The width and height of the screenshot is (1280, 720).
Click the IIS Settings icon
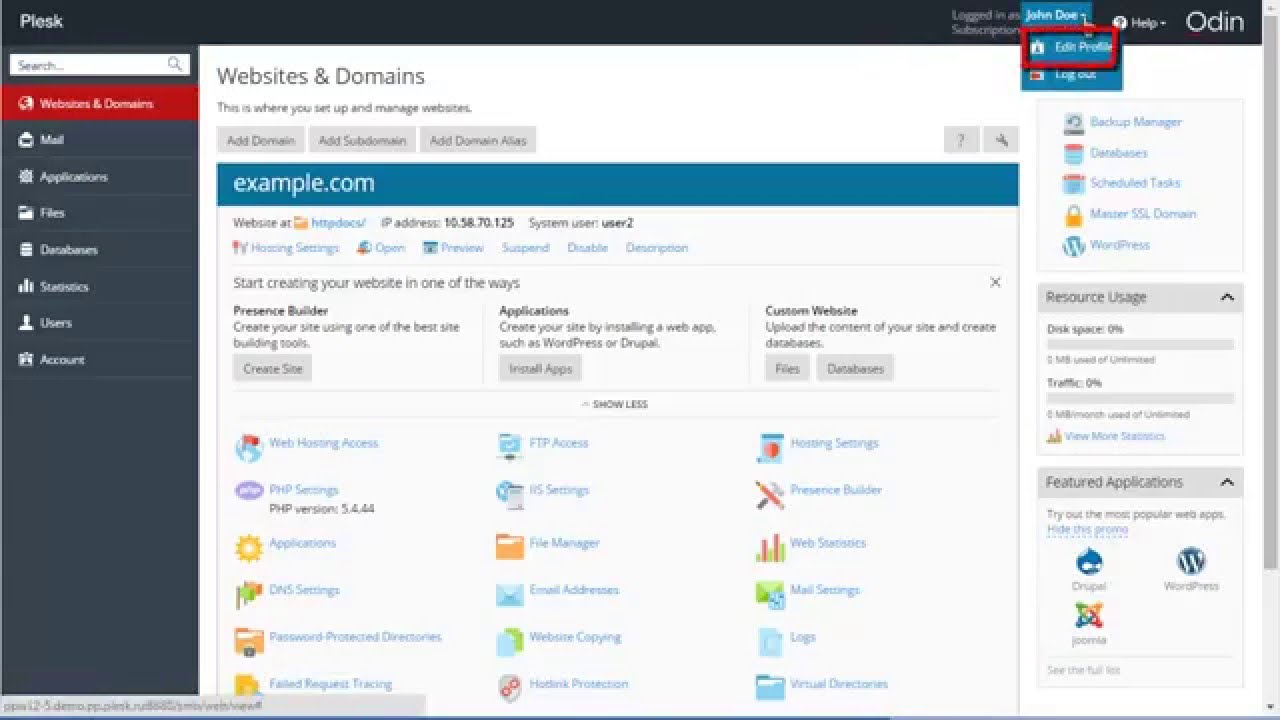coord(510,493)
